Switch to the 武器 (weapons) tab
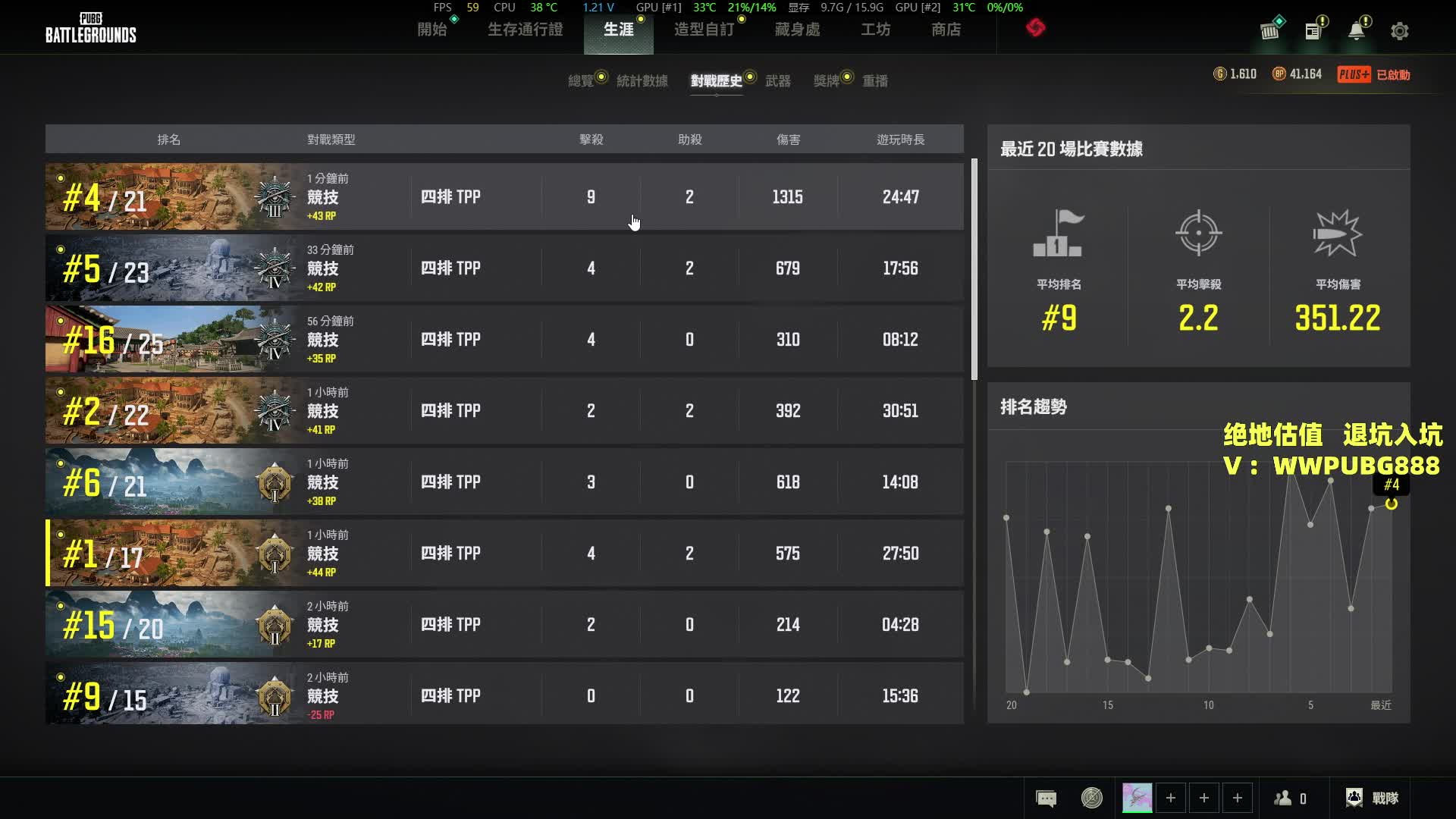The width and height of the screenshot is (1456, 819). click(777, 81)
